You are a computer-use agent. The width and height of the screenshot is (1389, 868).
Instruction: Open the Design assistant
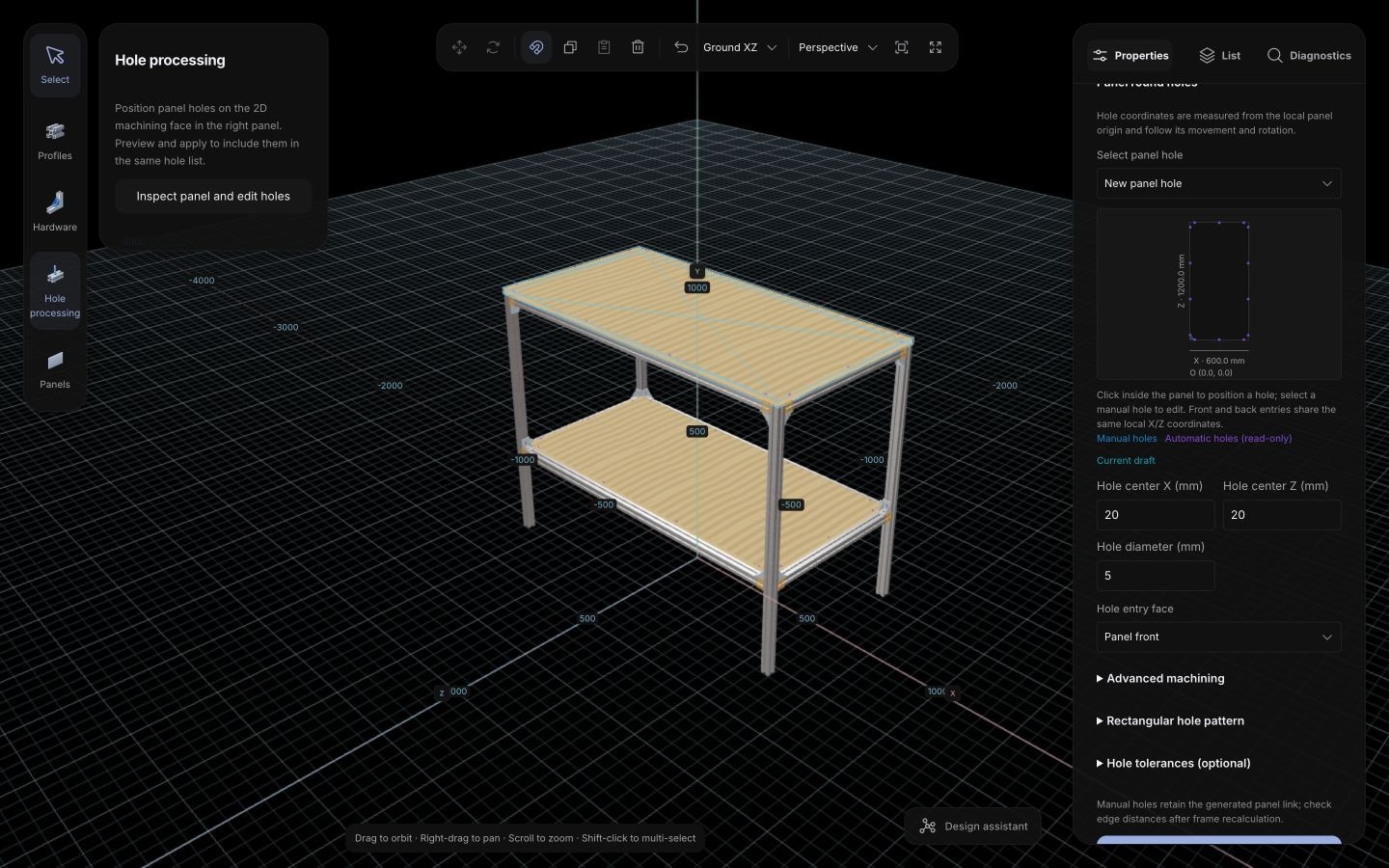pyautogui.click(x=973, y=827)
